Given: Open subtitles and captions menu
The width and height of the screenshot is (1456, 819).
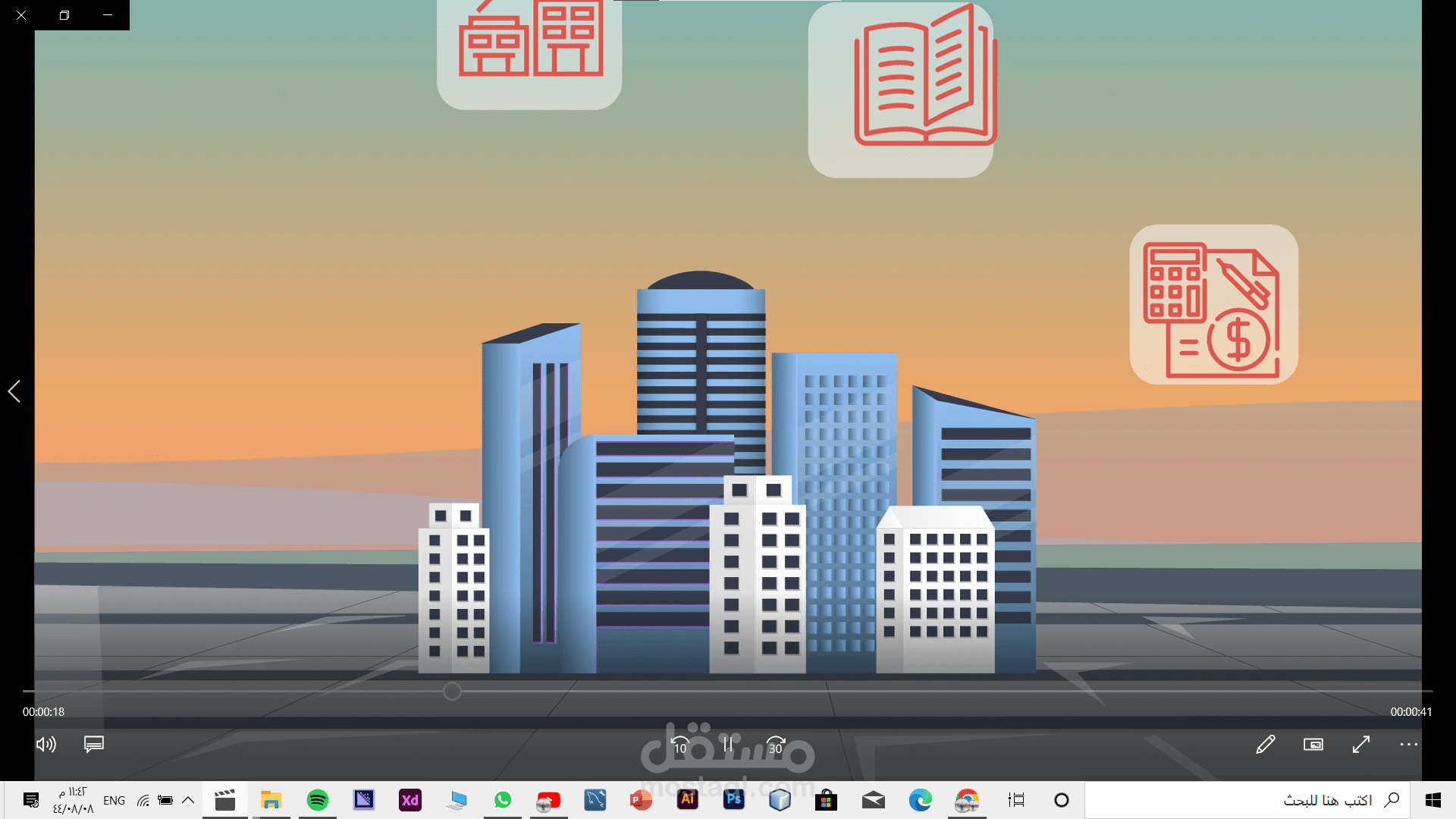Looking at the screenshot, I should 94,744.
